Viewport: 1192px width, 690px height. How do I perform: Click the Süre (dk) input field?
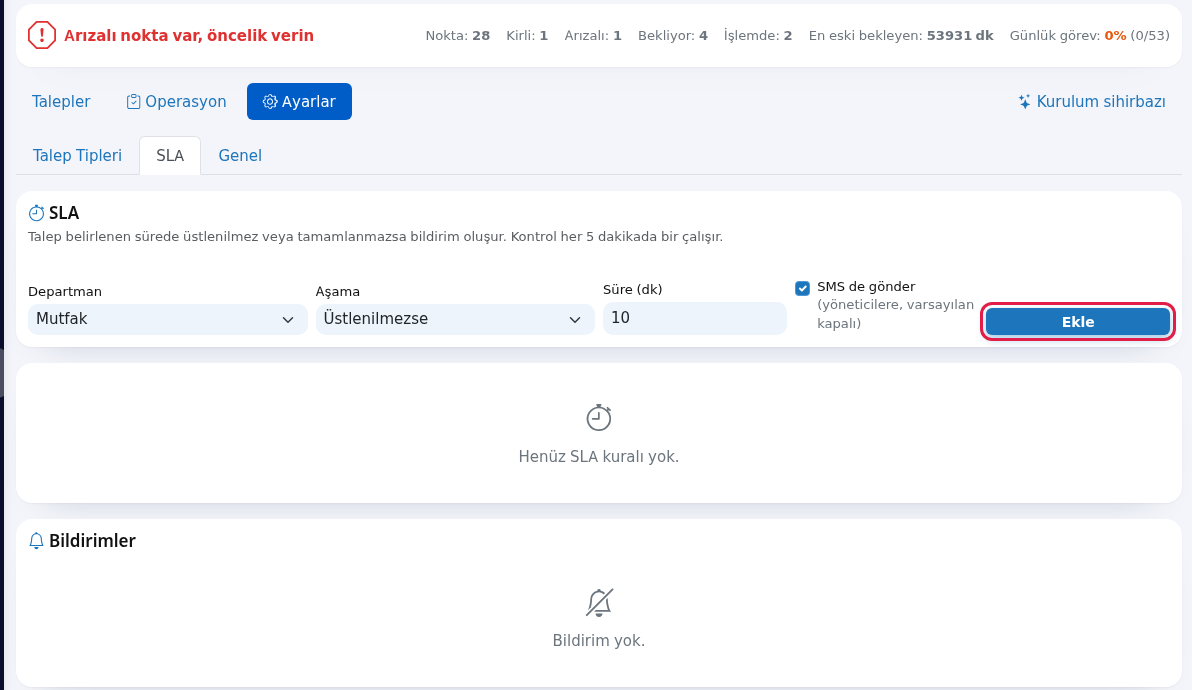click(x=695, y=318)
